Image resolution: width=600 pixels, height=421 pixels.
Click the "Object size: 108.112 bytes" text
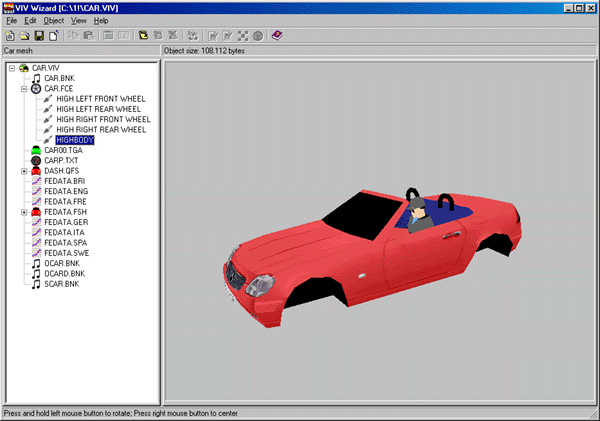[204, 51]
